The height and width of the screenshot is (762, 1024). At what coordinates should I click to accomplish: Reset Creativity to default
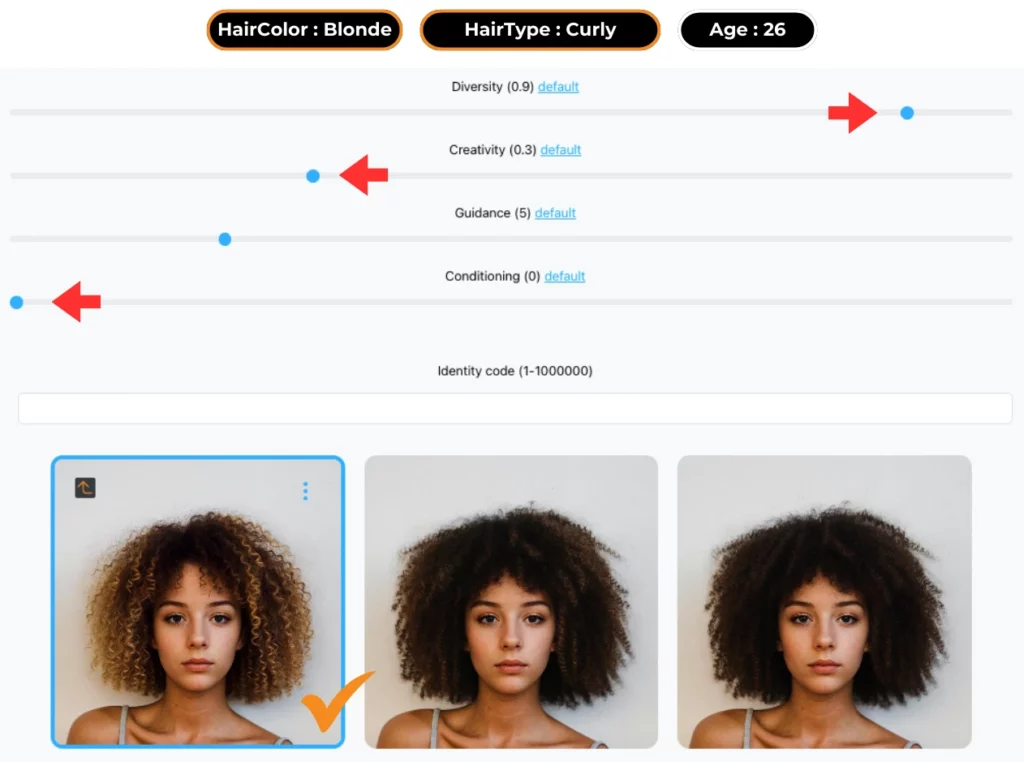(x=560, y=150)
